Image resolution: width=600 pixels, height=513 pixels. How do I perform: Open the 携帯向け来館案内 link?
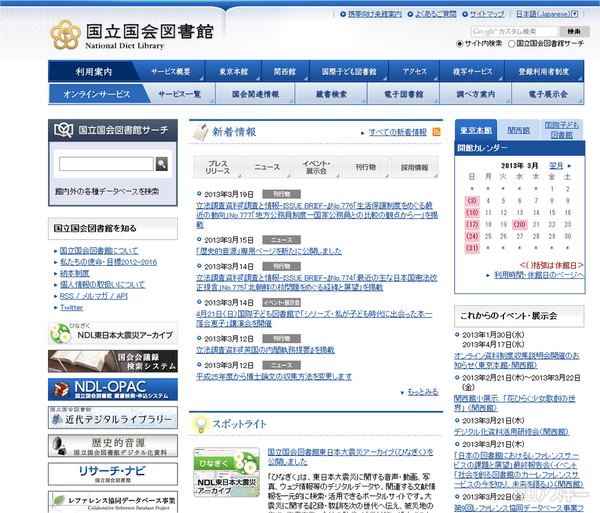pos(375,14)
